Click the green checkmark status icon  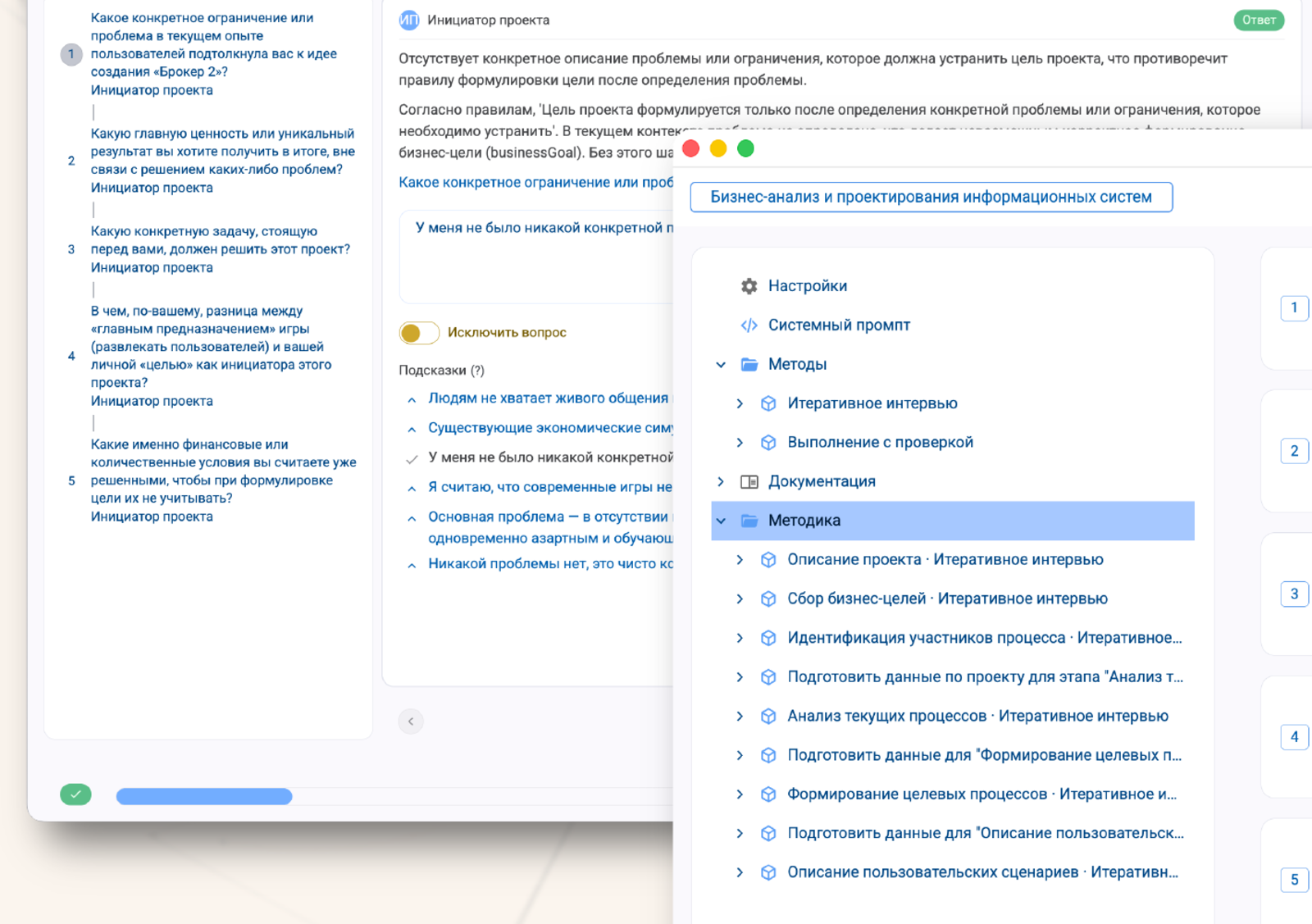[75, 794]
